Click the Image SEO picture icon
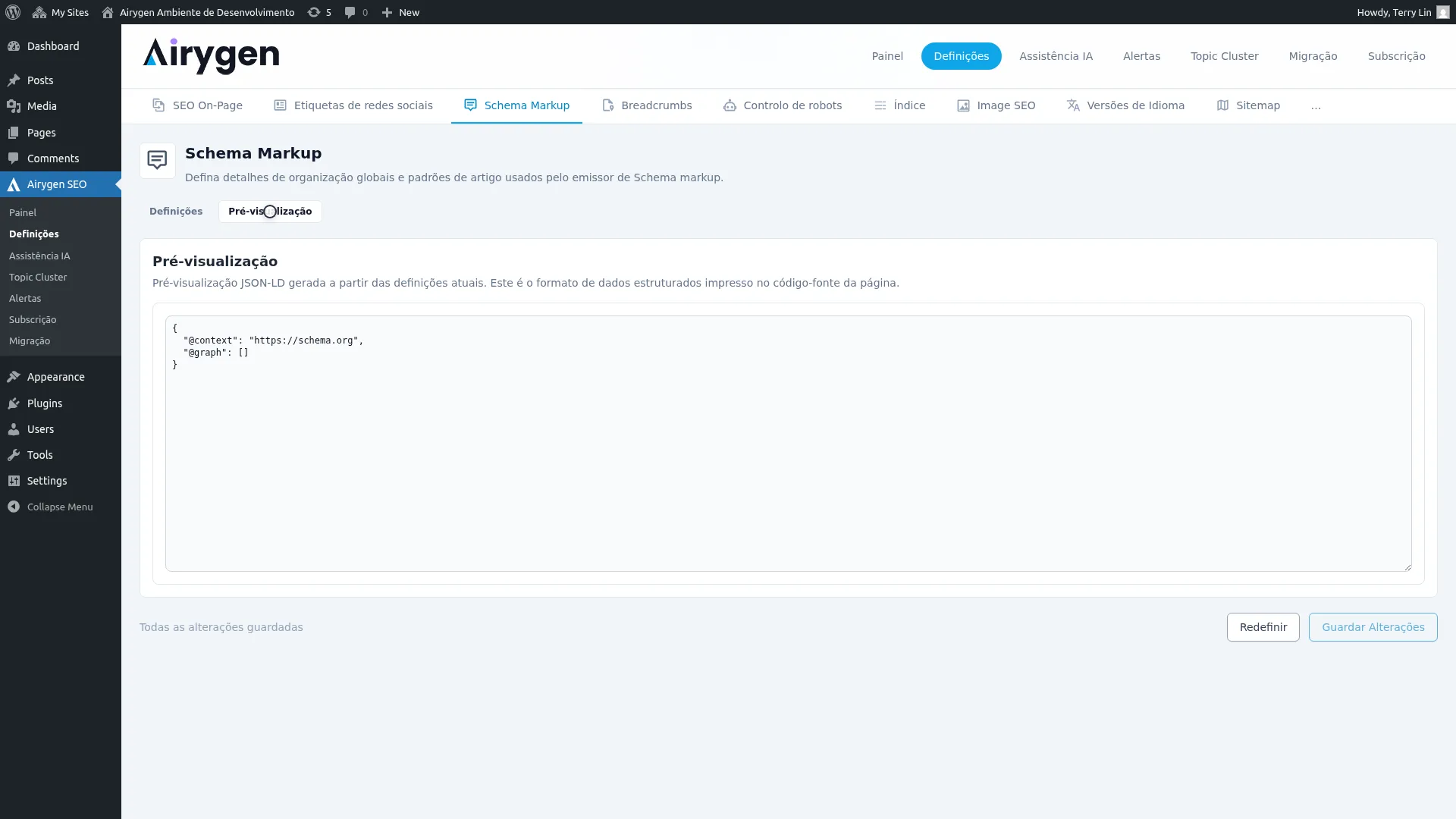The width and height of the screenshot is (1456, 819). point(963,105)
